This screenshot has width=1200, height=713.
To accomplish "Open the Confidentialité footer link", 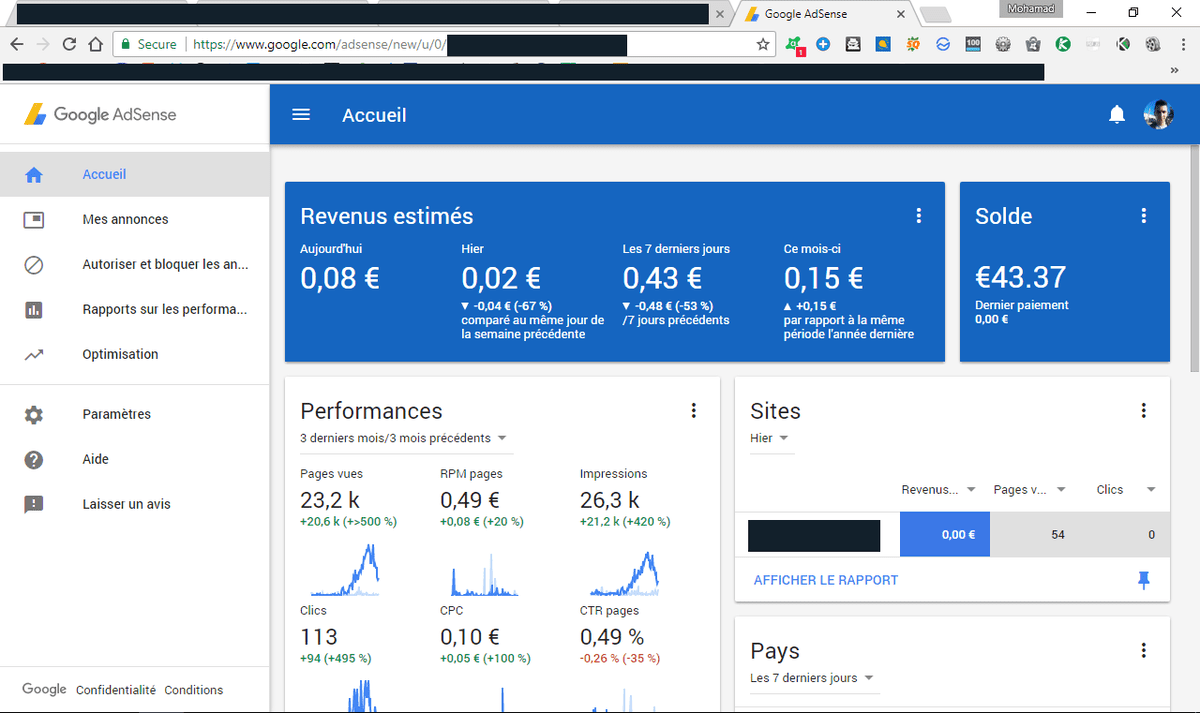I will tap(116, 690).
